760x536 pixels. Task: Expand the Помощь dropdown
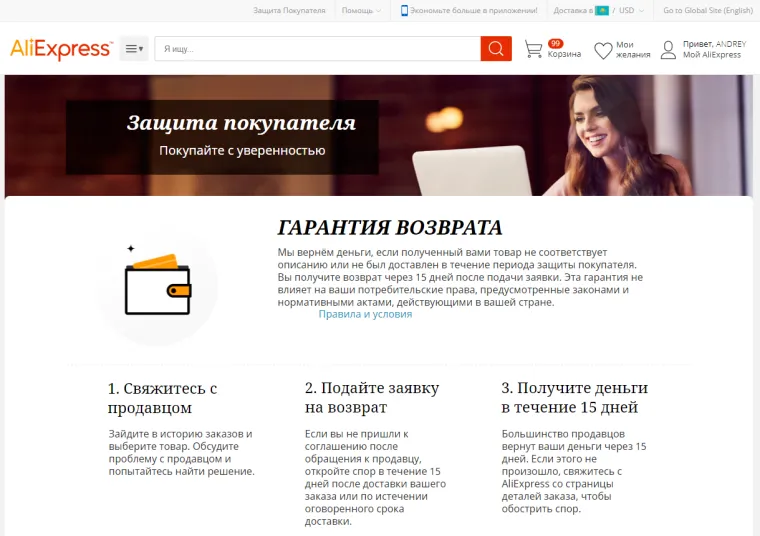(x=361, y=10)
